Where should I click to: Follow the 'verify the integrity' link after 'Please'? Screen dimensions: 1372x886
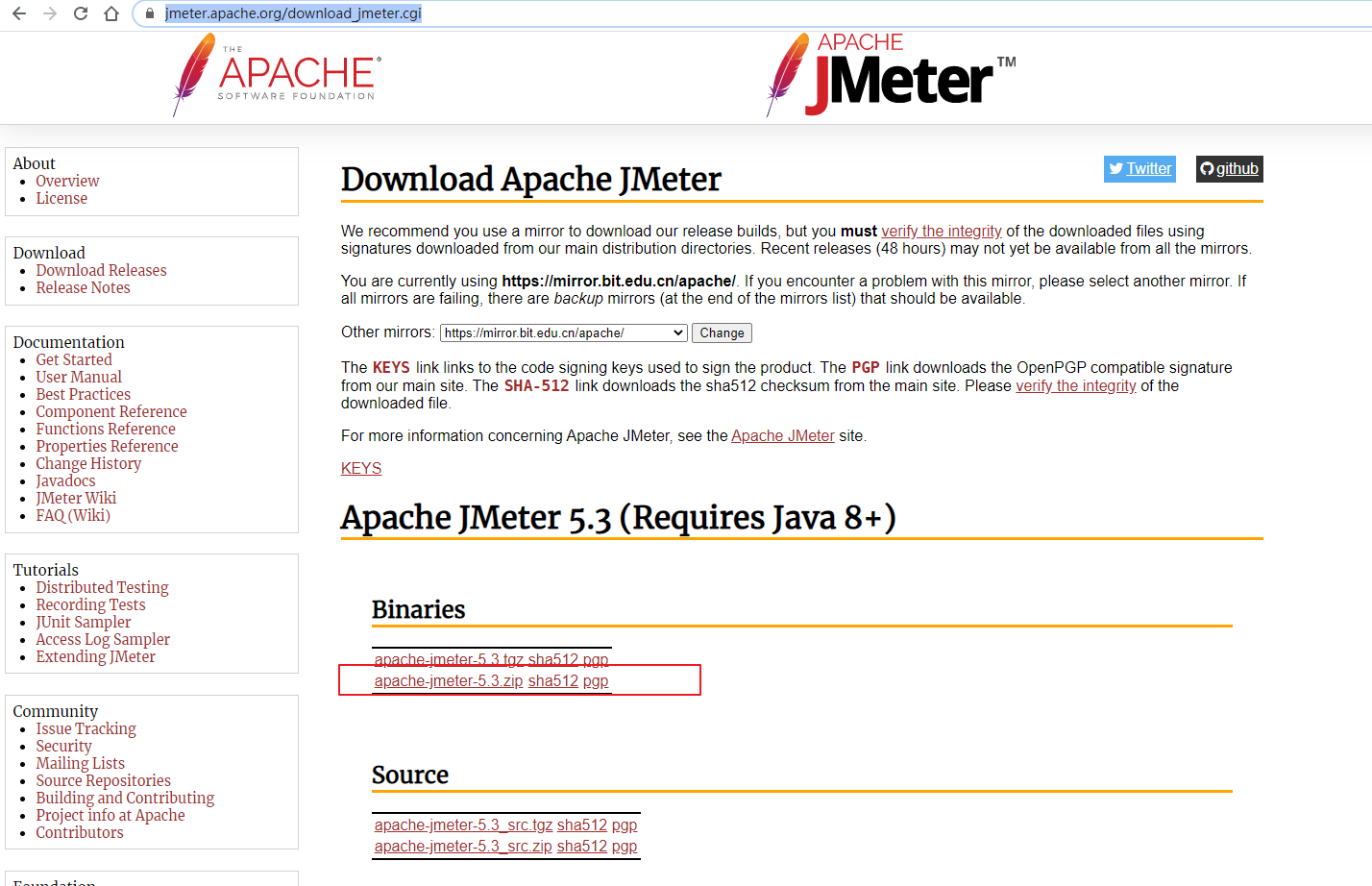1076,385
